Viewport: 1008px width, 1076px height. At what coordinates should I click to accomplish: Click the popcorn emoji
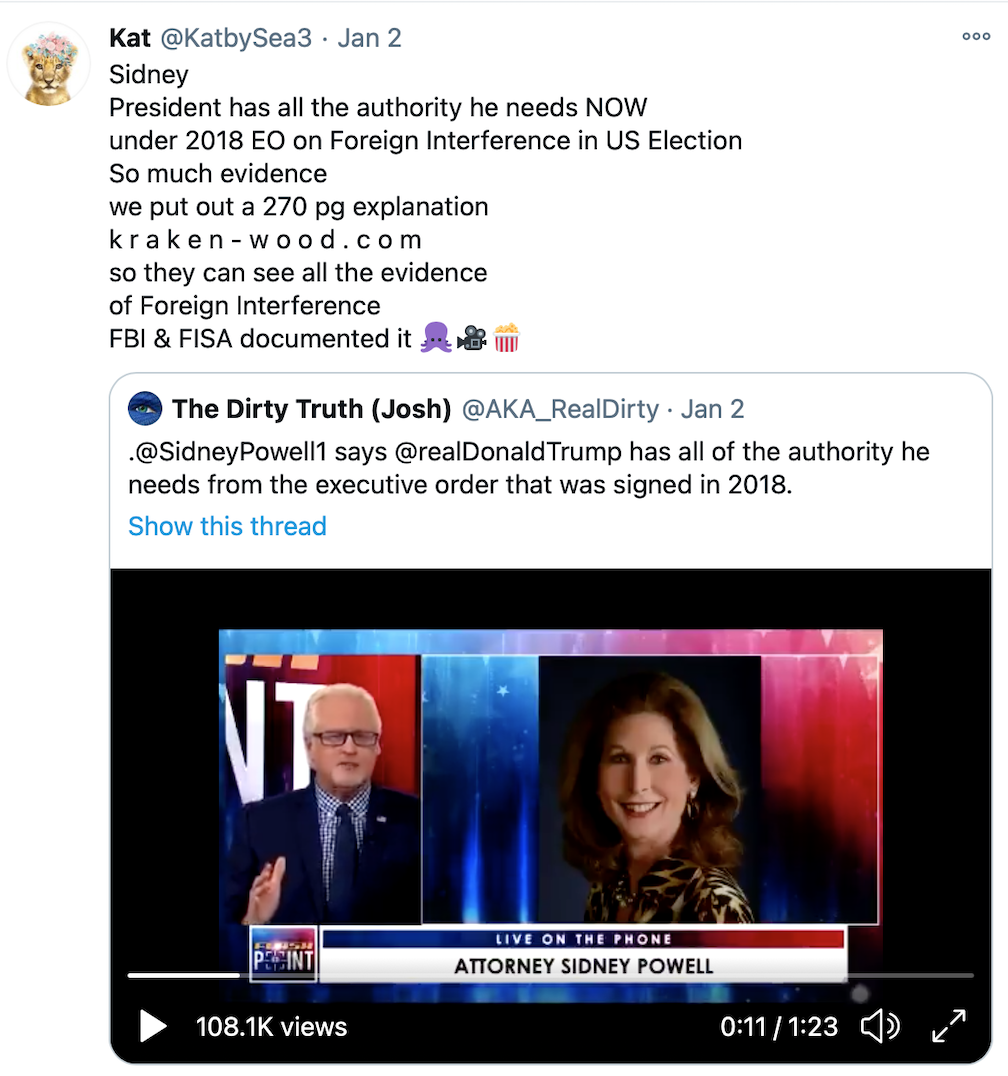[x=506, y=338]
